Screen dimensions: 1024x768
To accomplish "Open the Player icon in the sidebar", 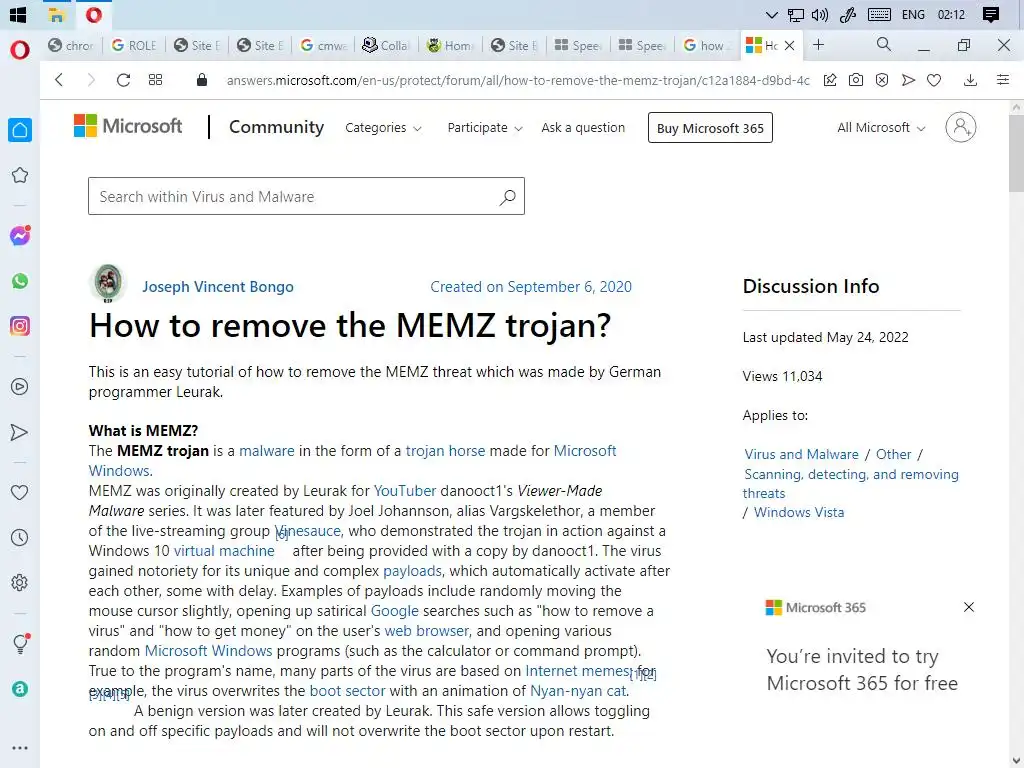I will tap(20, 387).
